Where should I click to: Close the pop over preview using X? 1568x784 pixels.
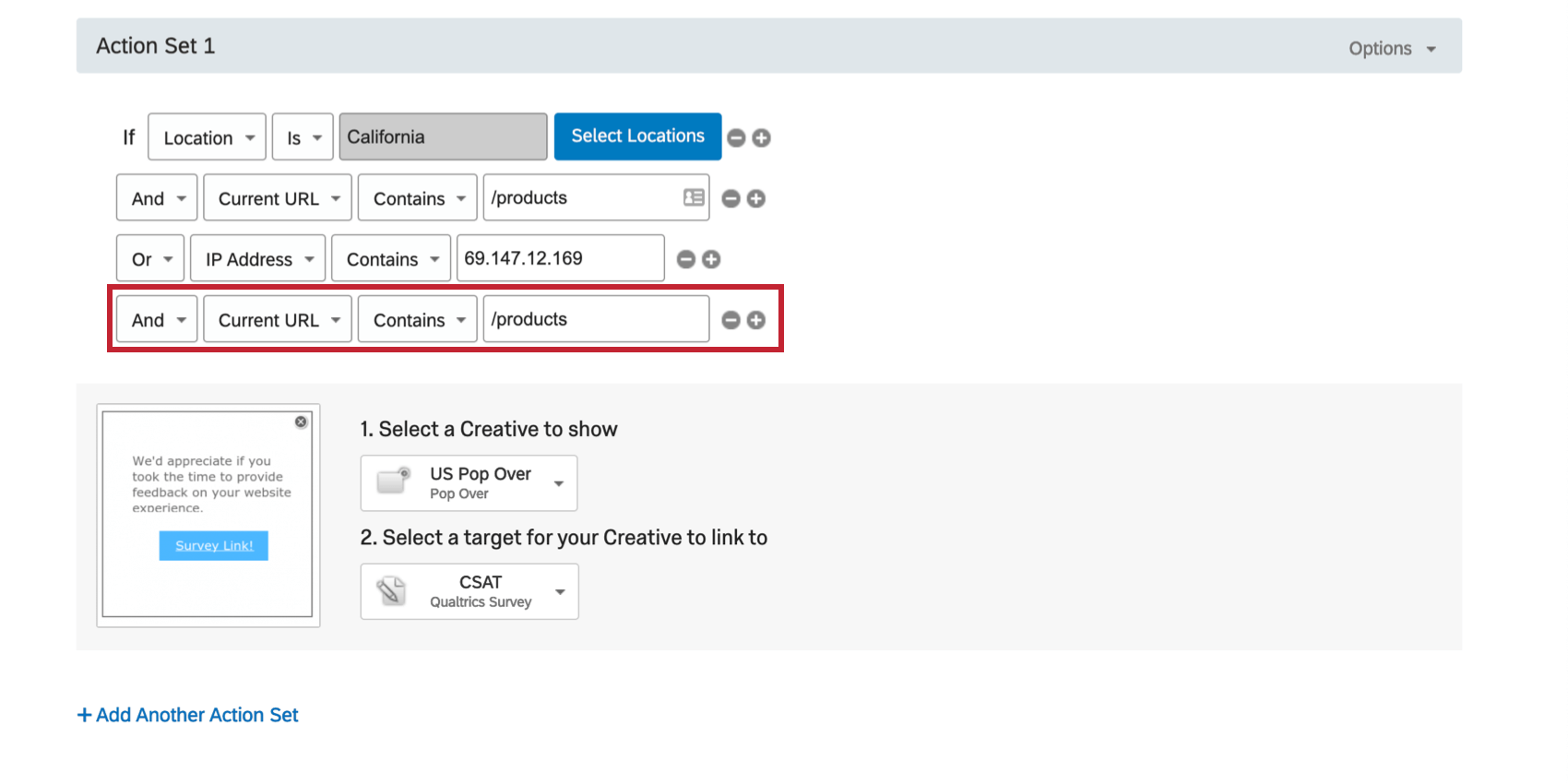pyautogui.click(x=301, y=422)
